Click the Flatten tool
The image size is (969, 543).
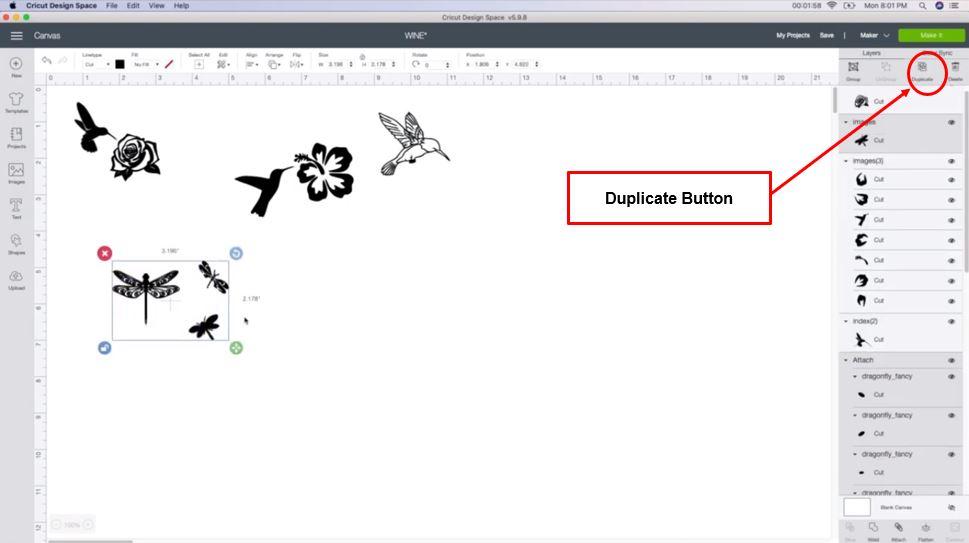pos(926,528)
